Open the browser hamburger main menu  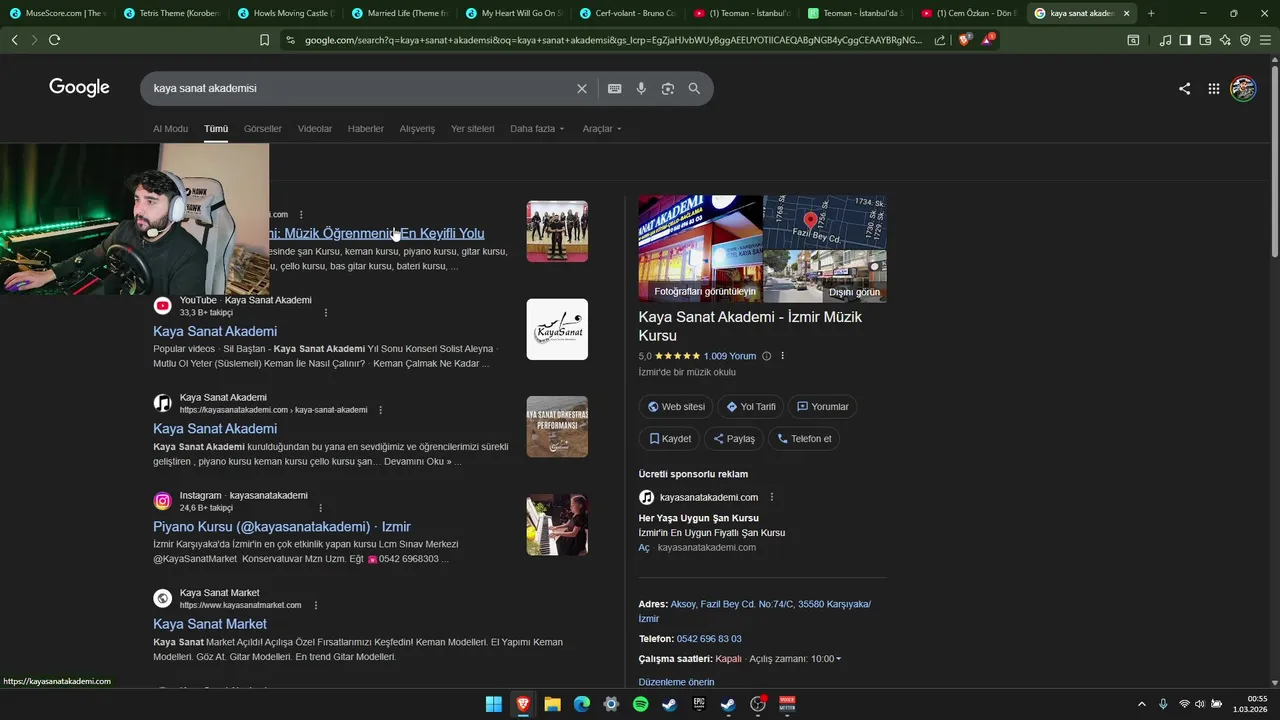(1265, 40)
